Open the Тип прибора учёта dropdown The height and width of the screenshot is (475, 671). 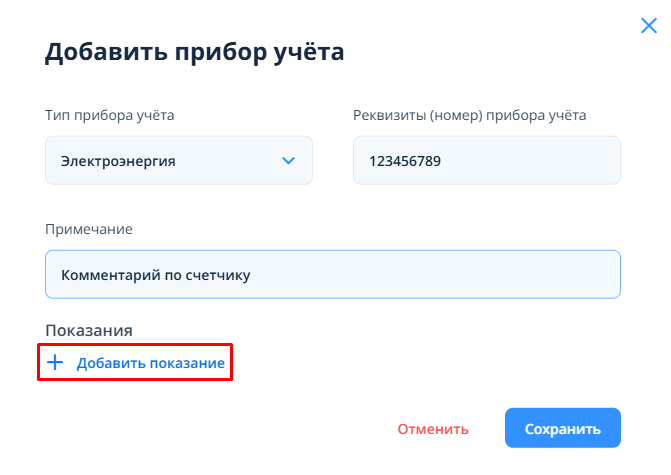pos(178,160)
